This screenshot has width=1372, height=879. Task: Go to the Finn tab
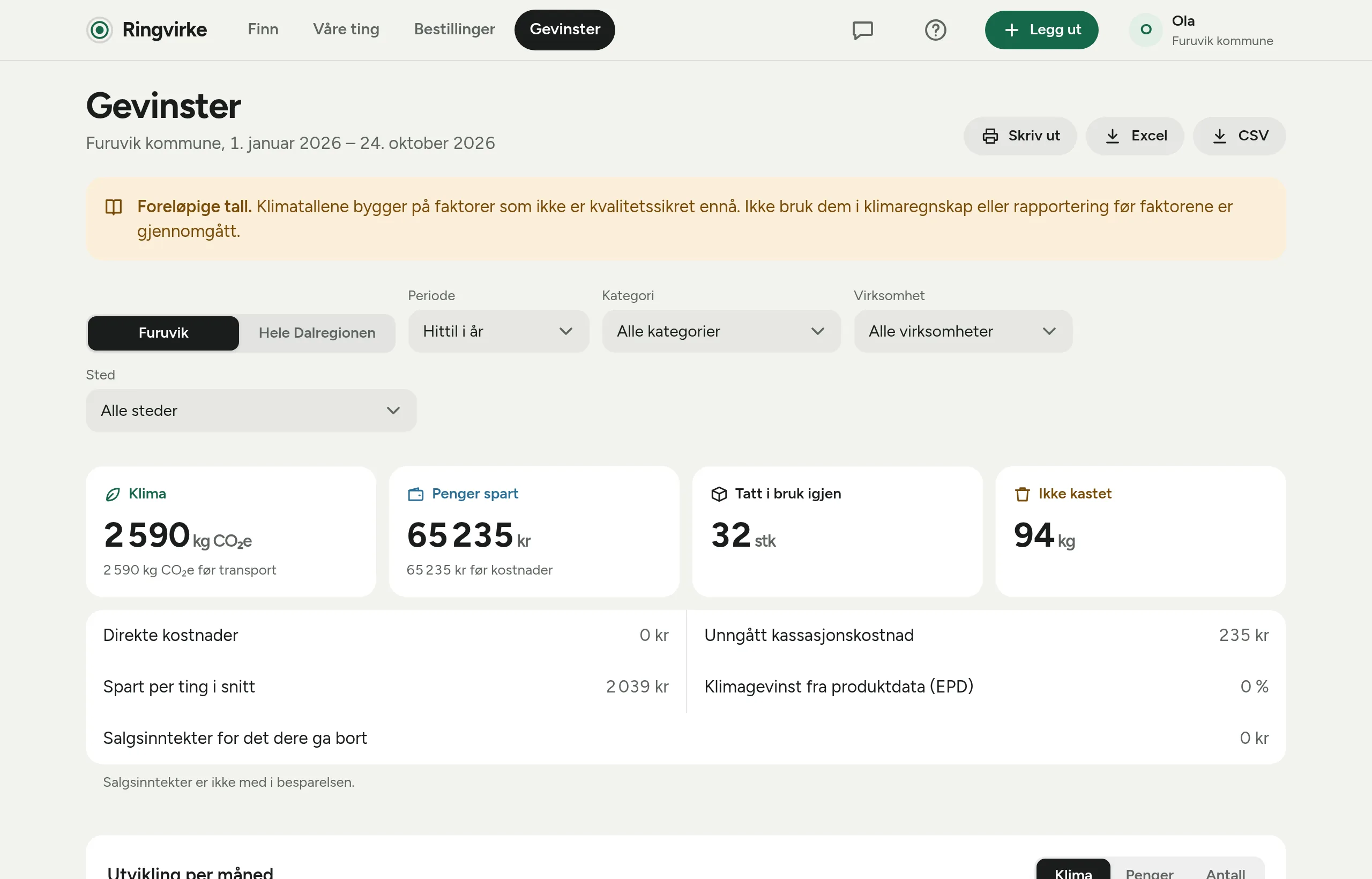263,29
